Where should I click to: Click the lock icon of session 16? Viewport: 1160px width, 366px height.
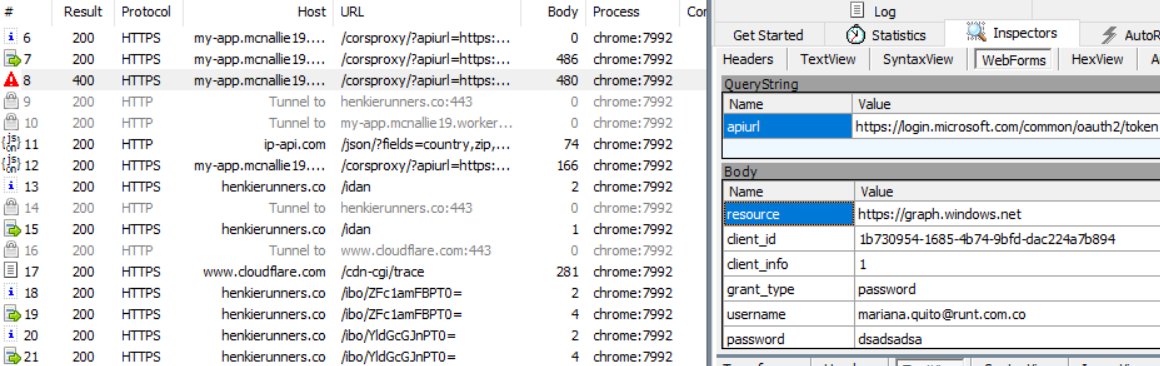point(10,250)
